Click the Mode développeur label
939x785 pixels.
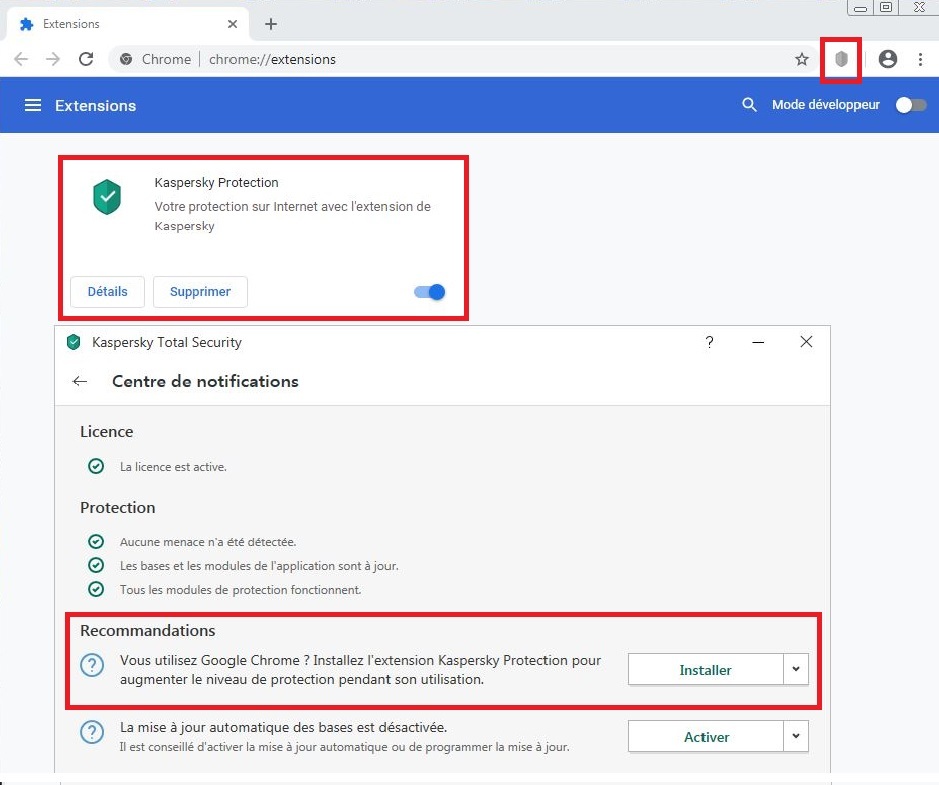826,105
